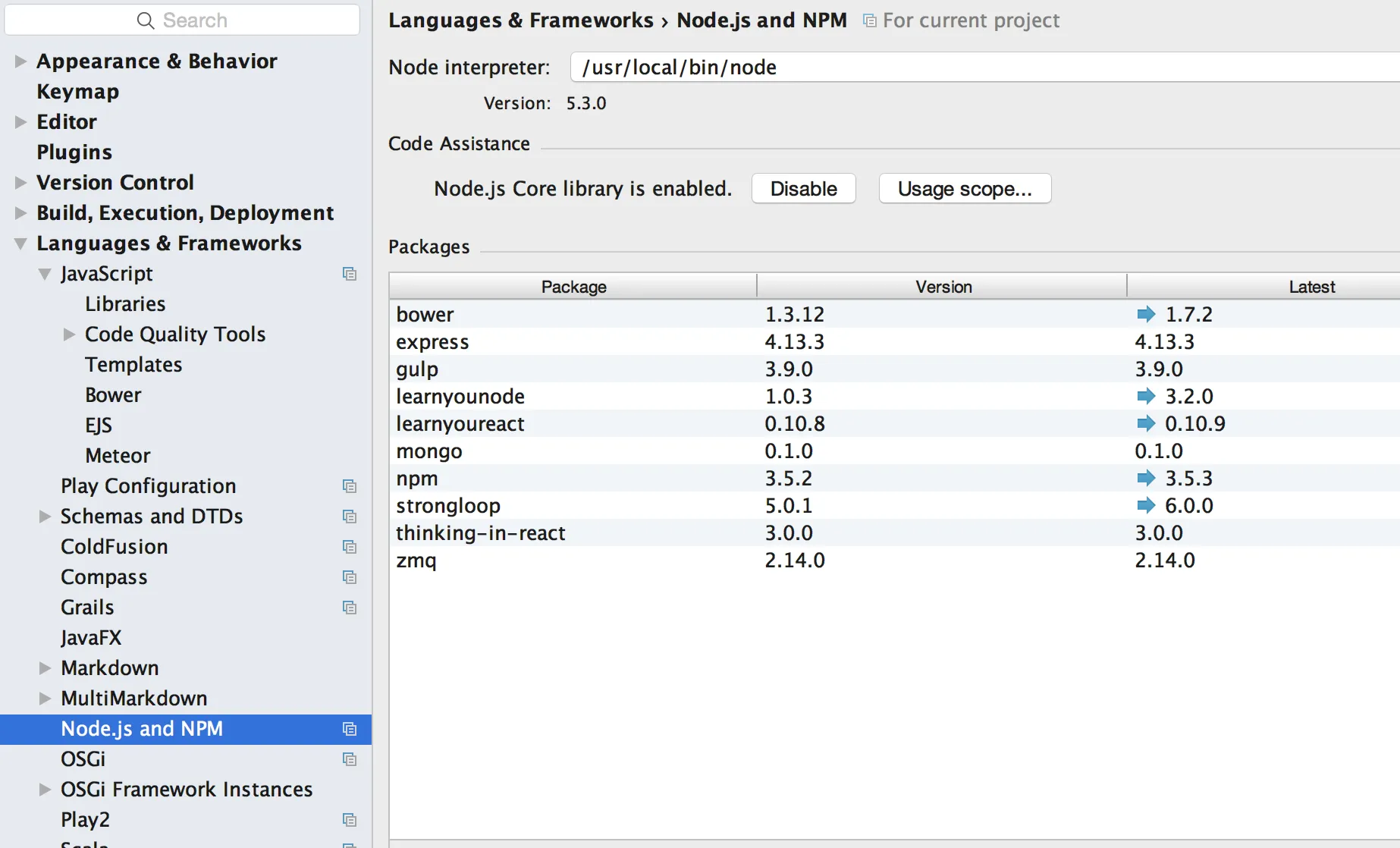Open the Keymap settings page
This screenshot has width=1400, height=848.
[77, 92]
